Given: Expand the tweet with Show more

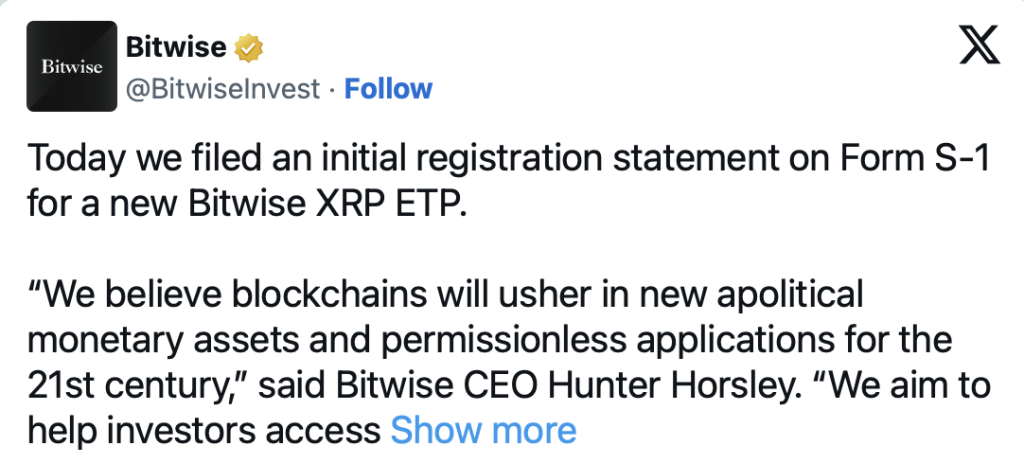Looking at the screenshot, I should [483, 430].
